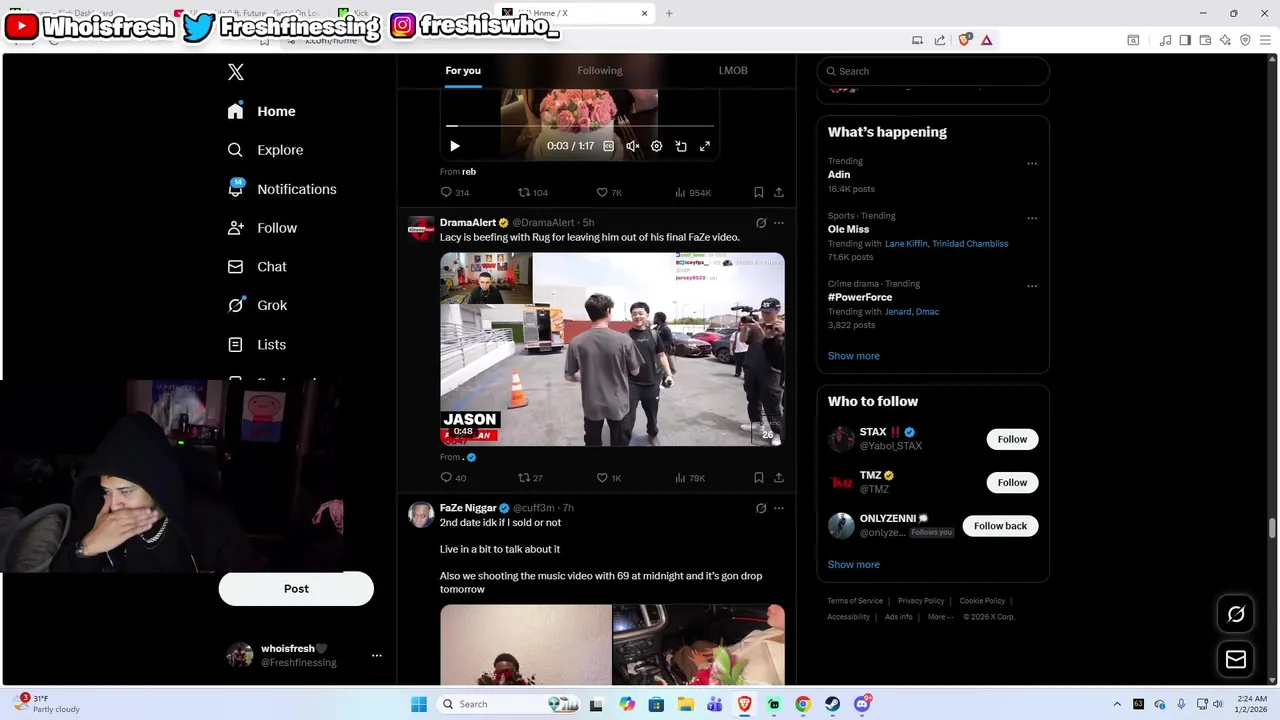Viewport: 1280px width, 720px height.
Task: Expand the More footer menu
Action: tap(940, 617)
